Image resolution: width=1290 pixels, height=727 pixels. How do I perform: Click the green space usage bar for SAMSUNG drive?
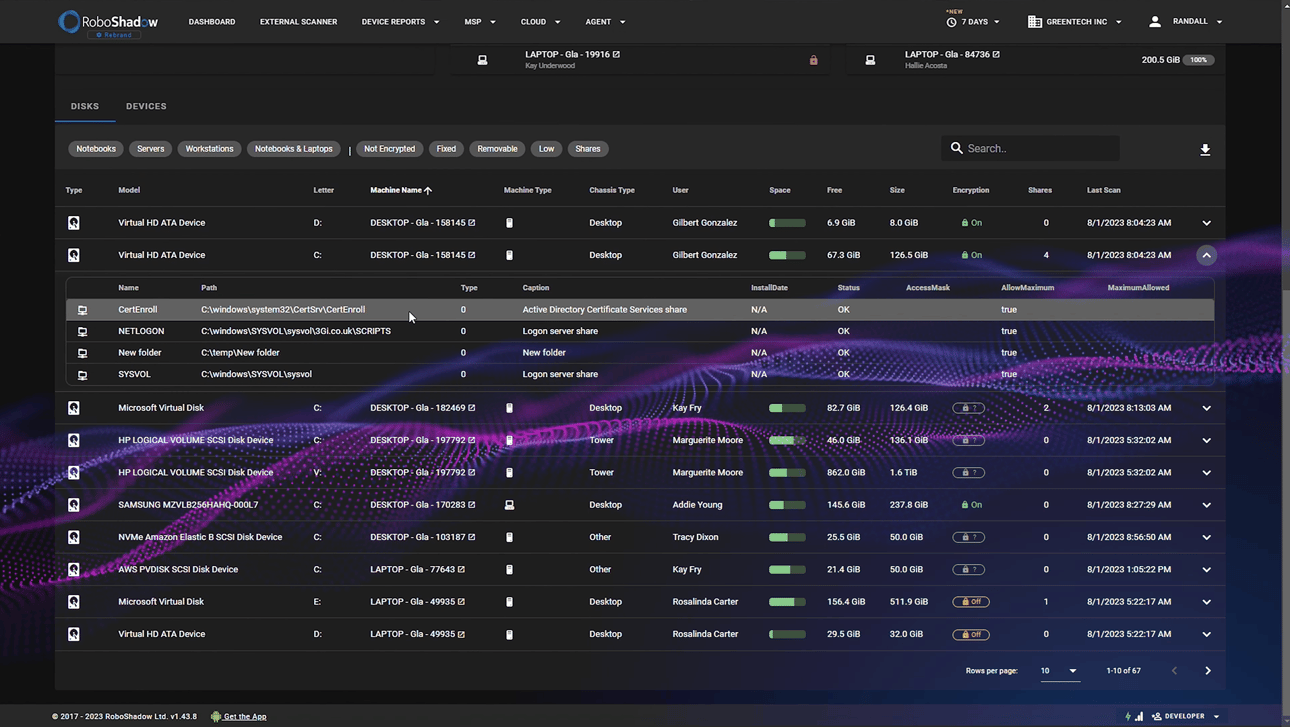pos(787,504)
